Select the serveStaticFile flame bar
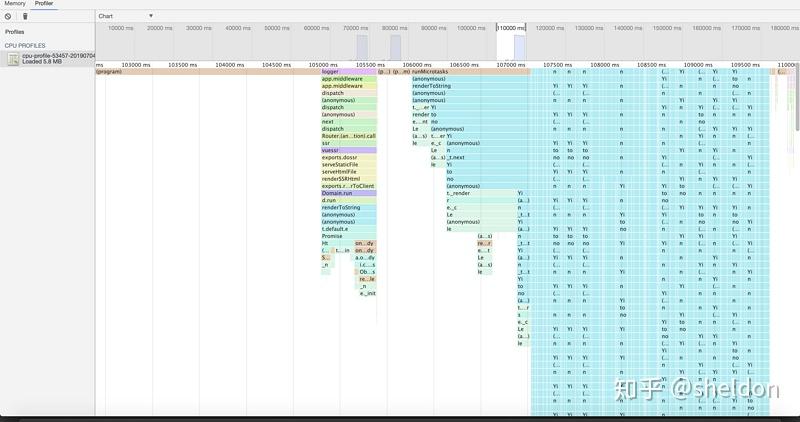This screenshot has width=800, height=422. tap(349, 165)
